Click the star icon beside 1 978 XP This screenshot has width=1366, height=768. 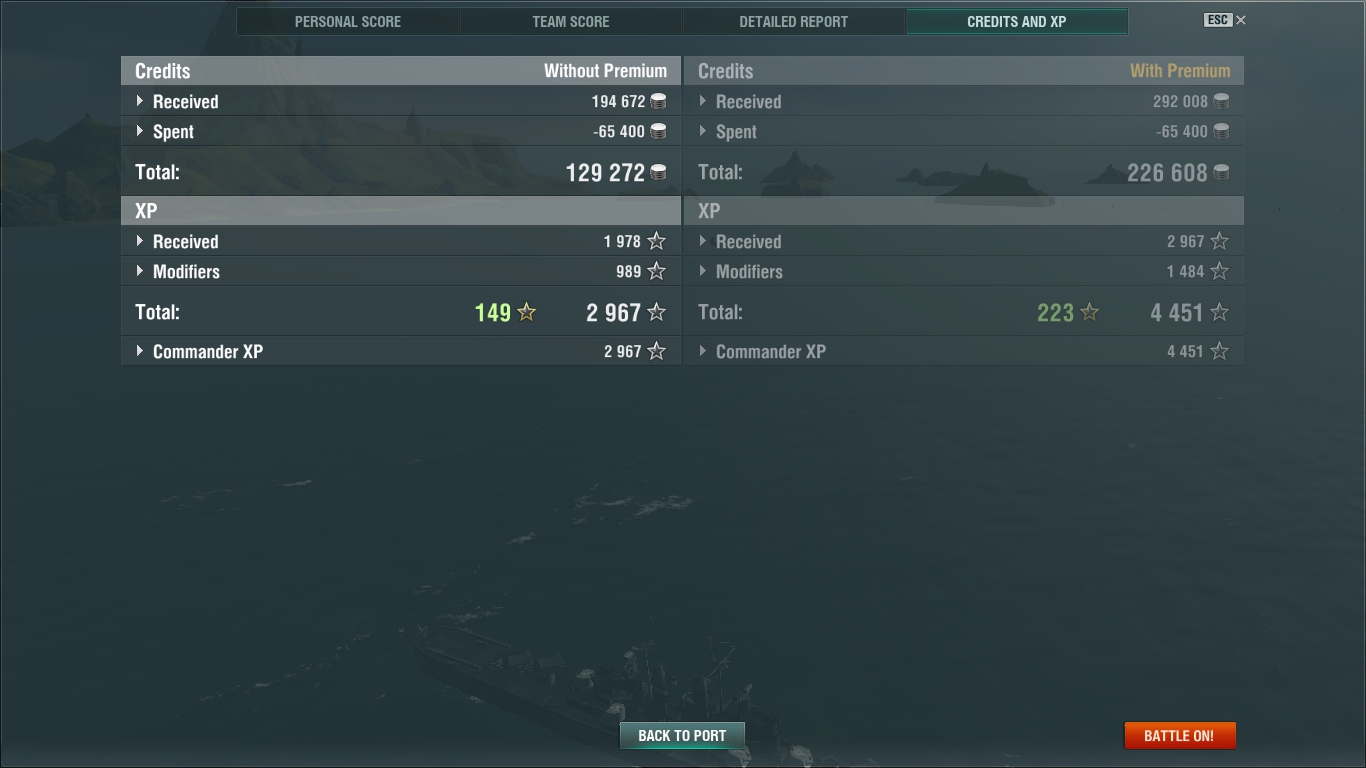(656, 241)
